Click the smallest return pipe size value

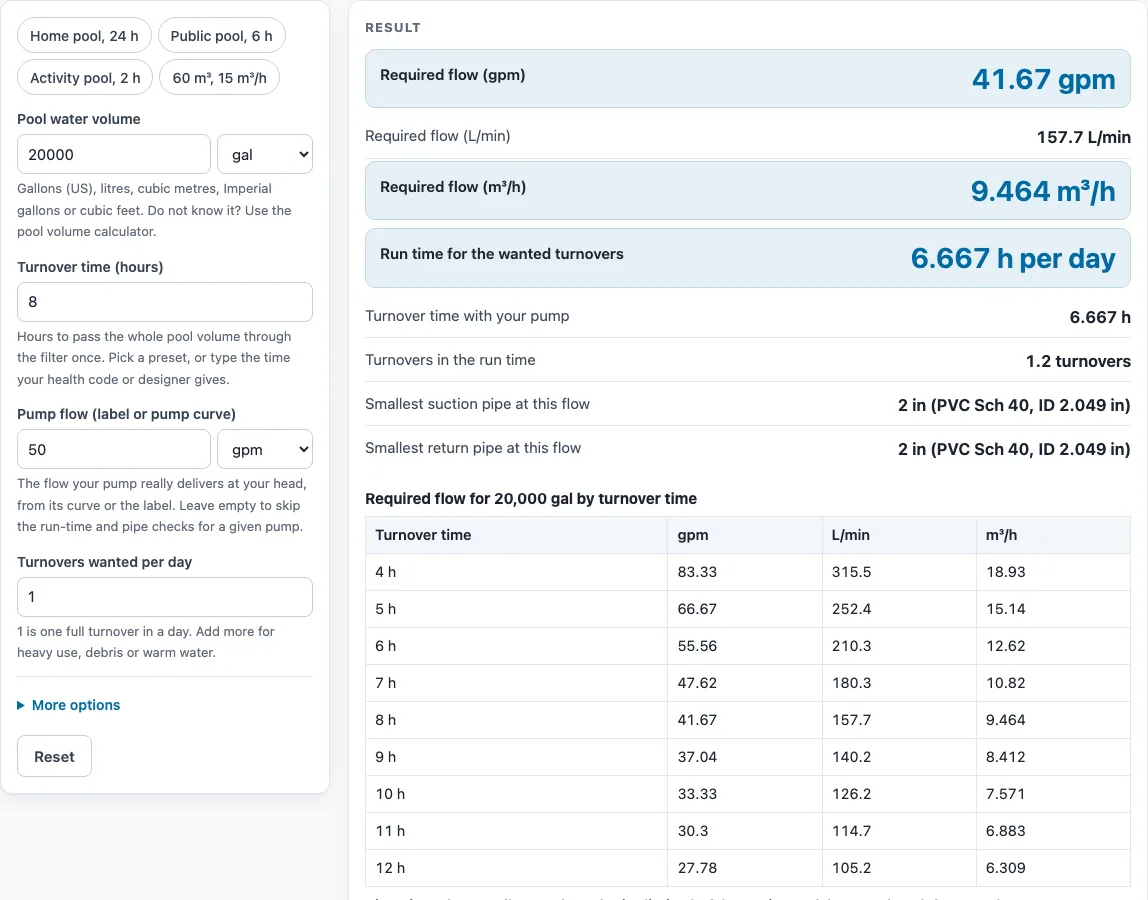tap(1014, 449)
